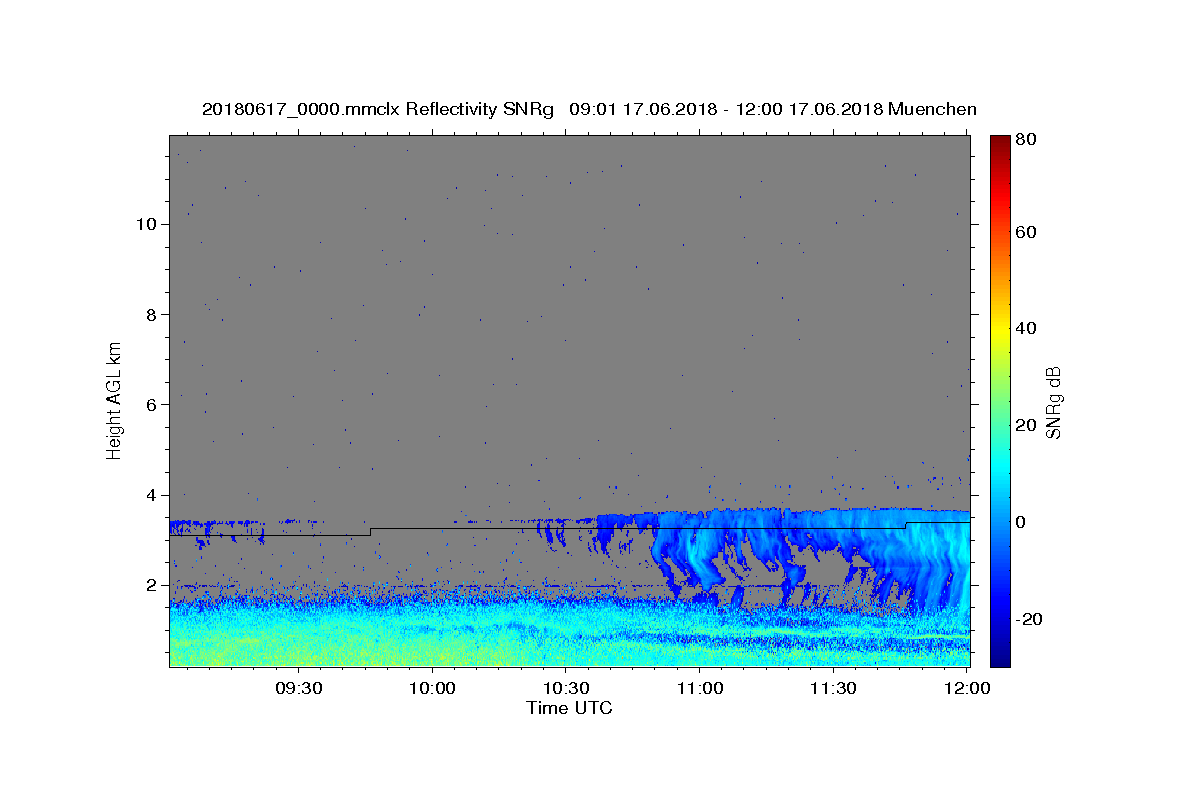This screenshot has width=1200, height=800.
Task: Click the height tick label 10
Action: point(145,224)
